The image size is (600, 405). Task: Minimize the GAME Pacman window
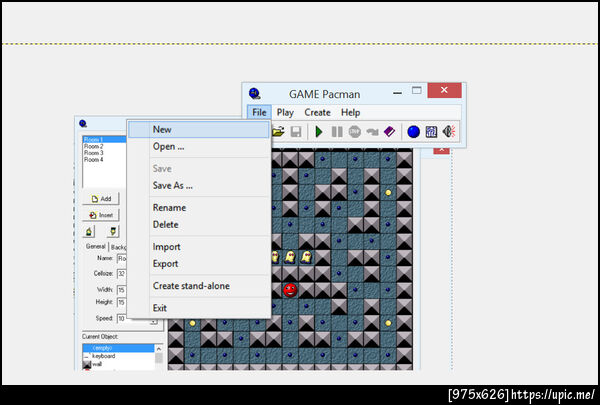point(398,92)
